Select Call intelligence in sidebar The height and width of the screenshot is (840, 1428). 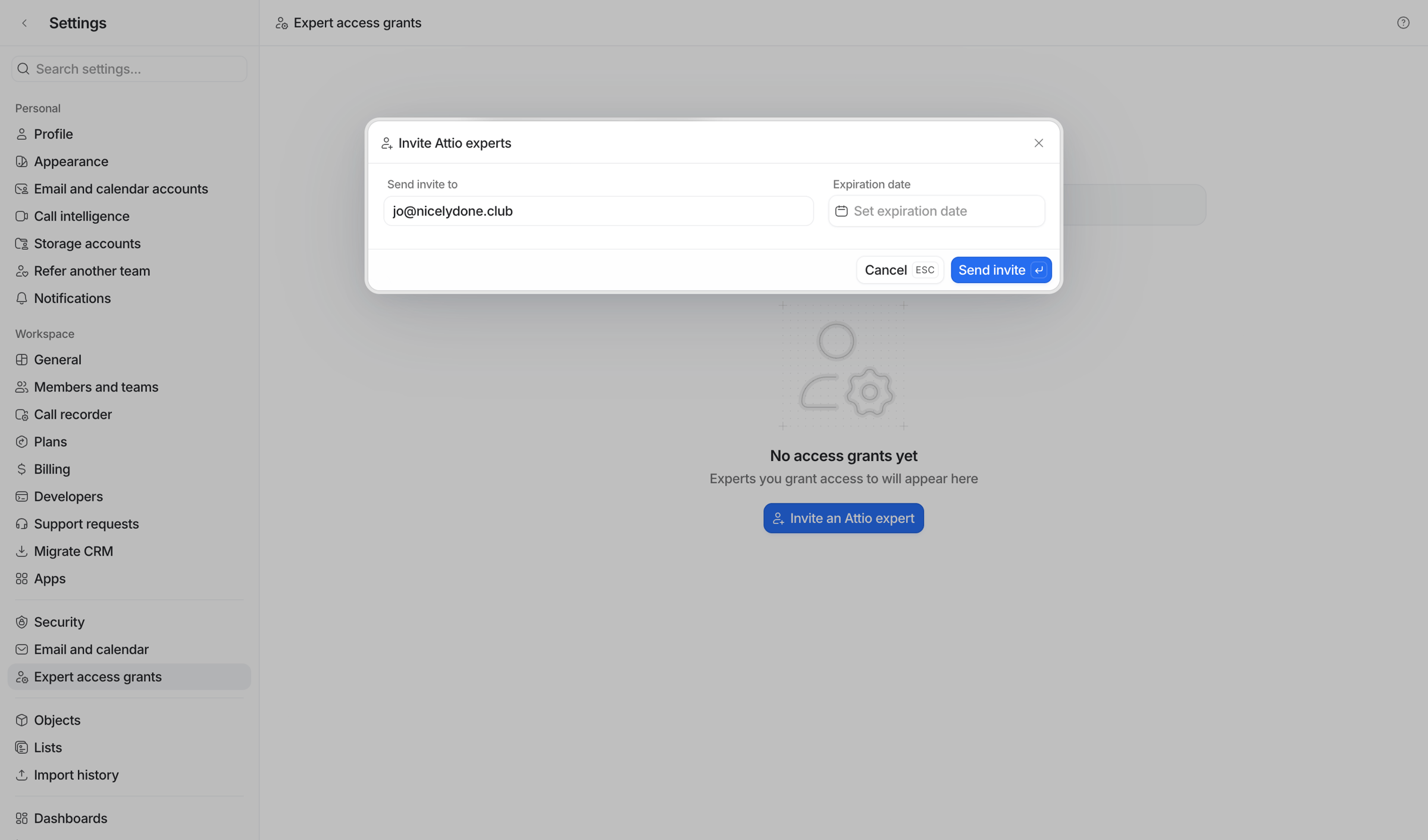tap(129, 217)
